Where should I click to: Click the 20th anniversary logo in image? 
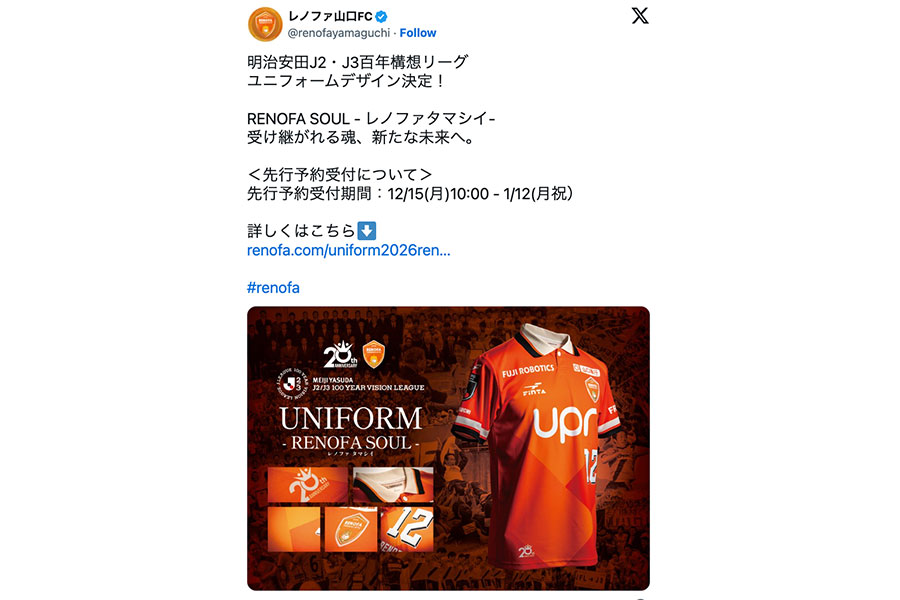tap(340, 354)
